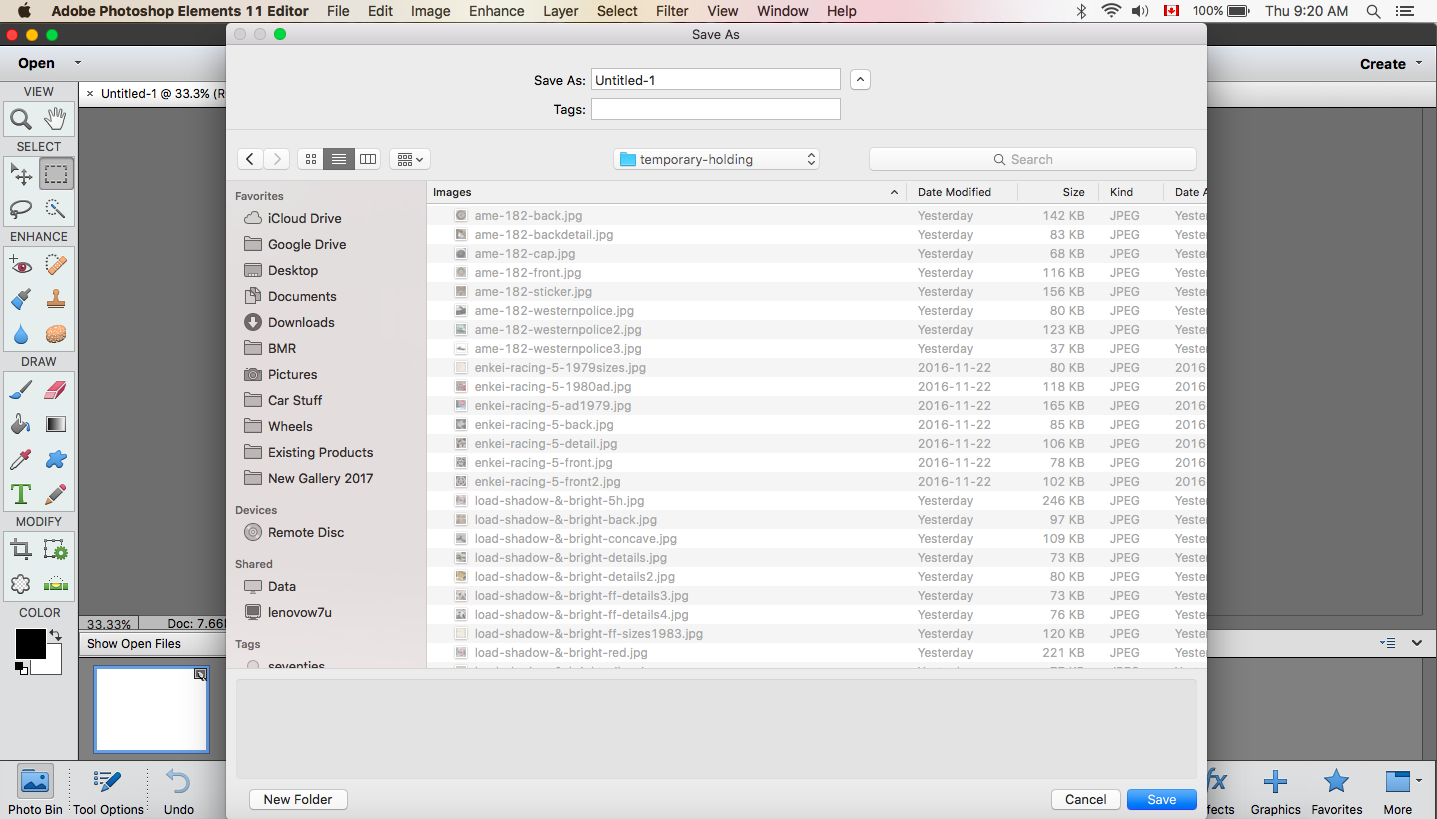Select the Crop tool

click(21, 550)
